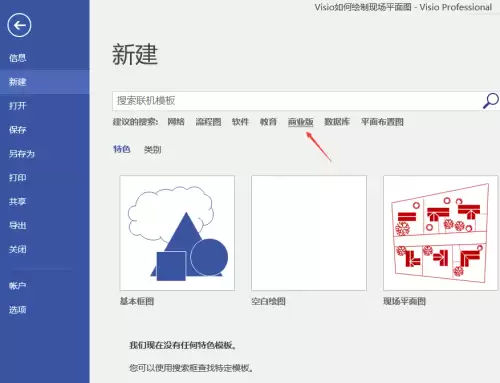This screenshot has height=383, width=500.
Task: Open the 打开 sidebar item
Action: 18,106
